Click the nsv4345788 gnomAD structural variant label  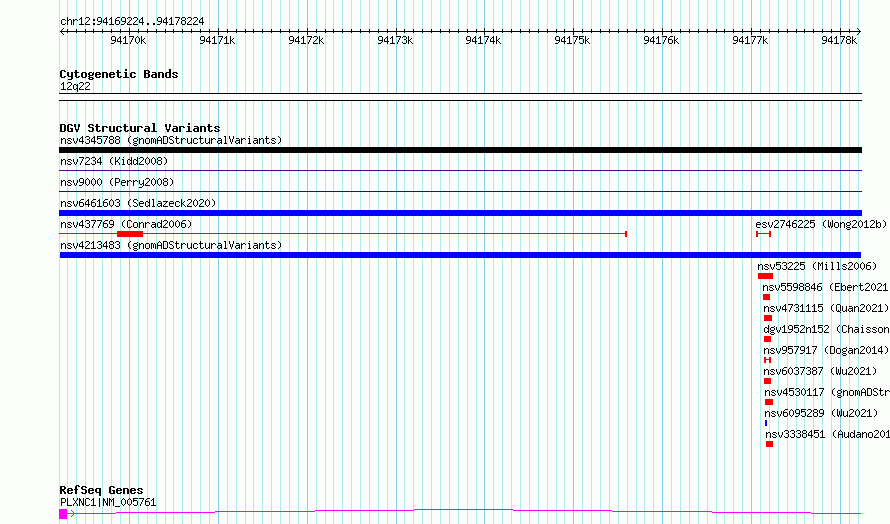tap(171, 140)
